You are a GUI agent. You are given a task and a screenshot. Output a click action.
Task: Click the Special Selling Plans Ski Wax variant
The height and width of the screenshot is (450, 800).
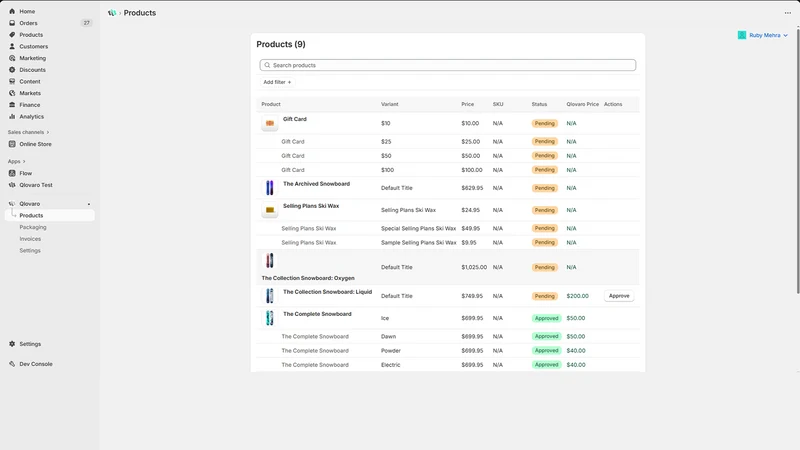click(x=418, y=229)
